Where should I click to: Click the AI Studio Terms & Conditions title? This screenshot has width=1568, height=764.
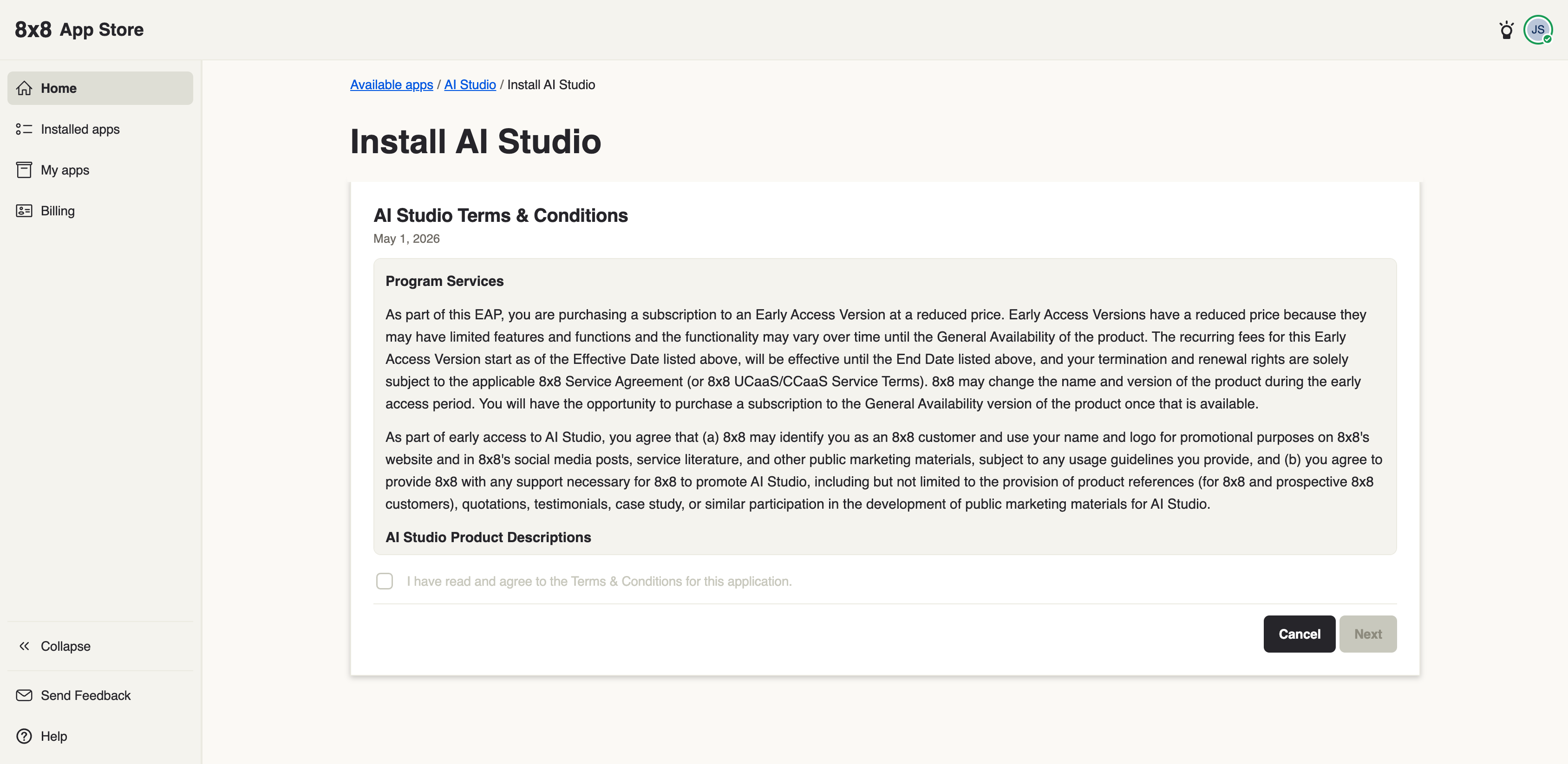(x=500, y=215)
